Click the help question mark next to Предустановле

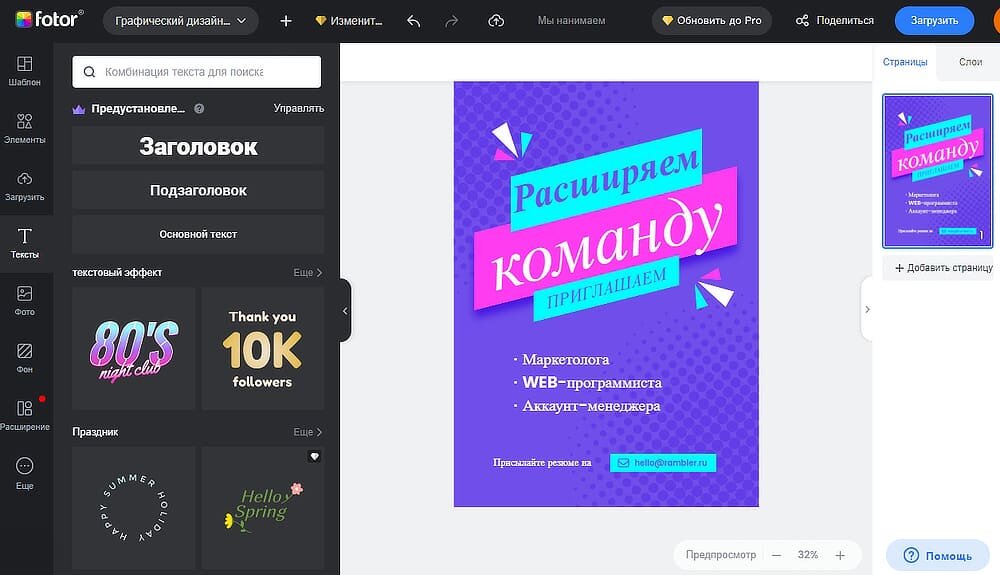(x=199, y=108)
